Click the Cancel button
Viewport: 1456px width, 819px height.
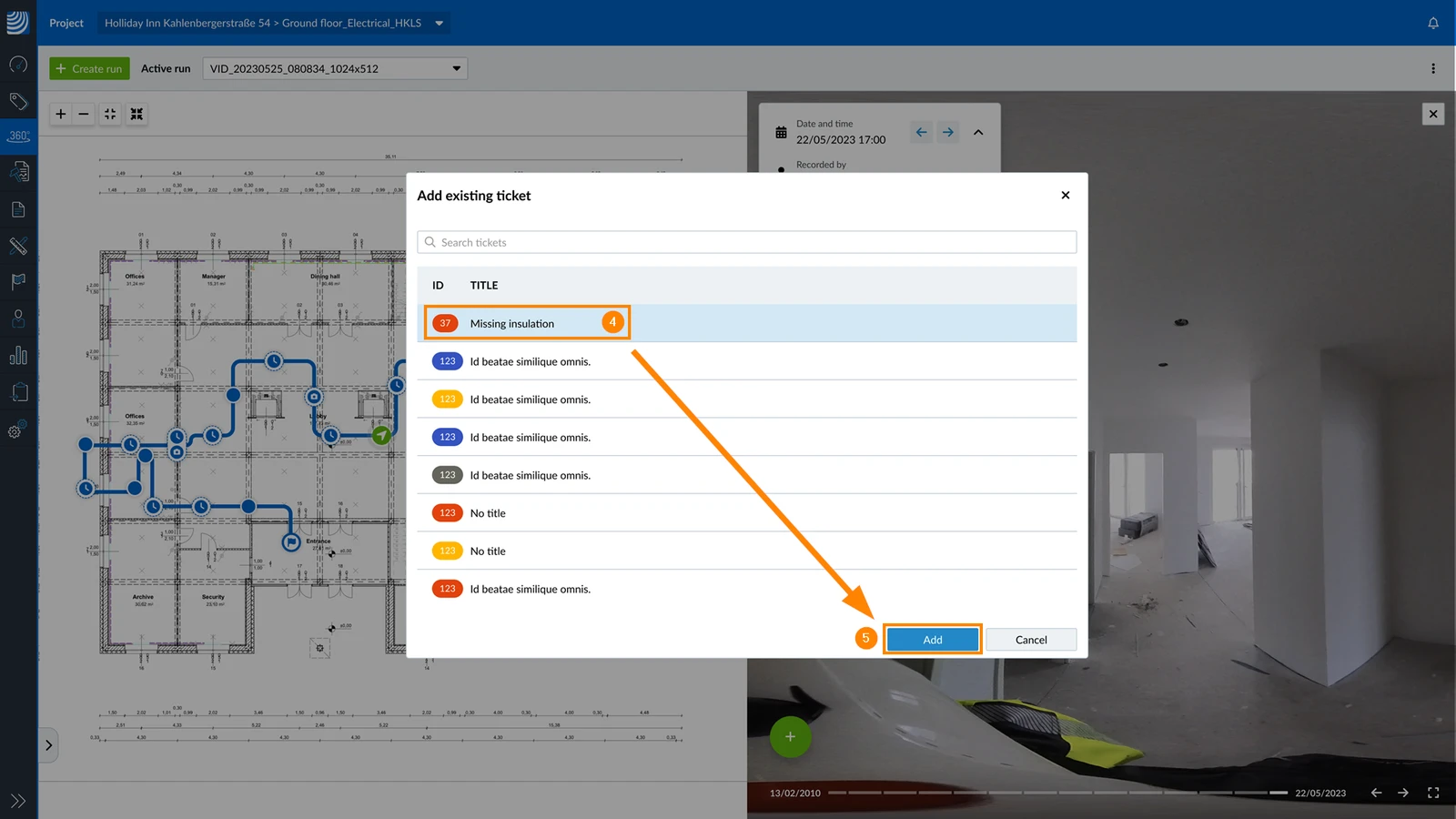tap(1031, 640)
